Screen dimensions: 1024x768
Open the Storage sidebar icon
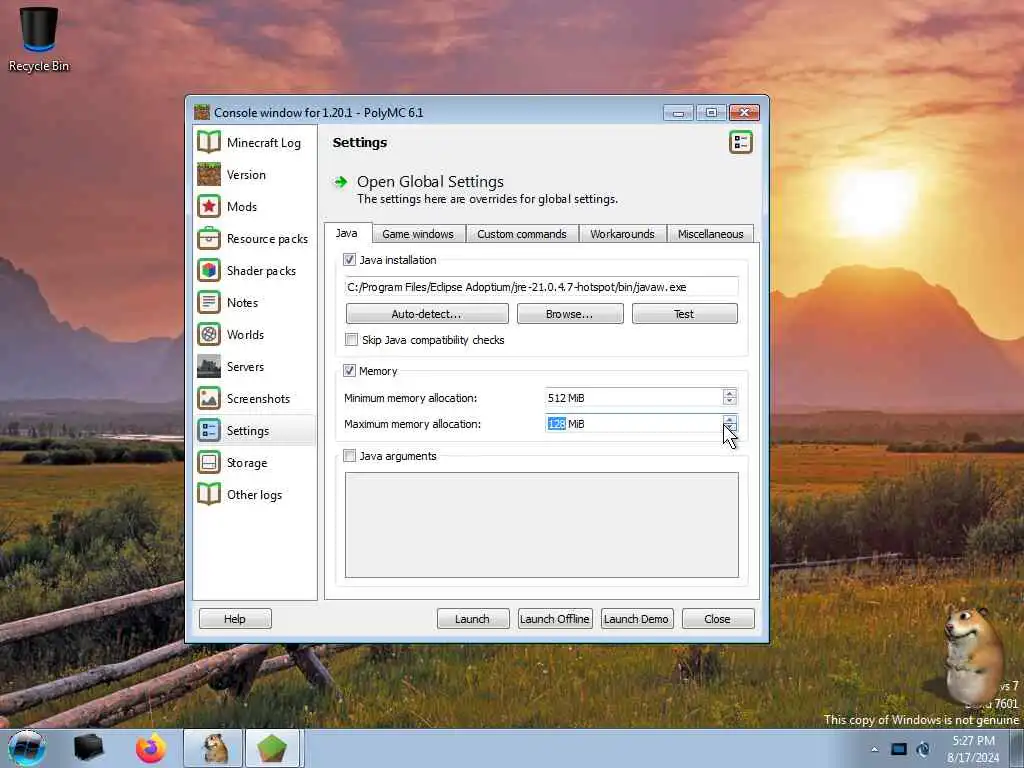coord(209,462)
